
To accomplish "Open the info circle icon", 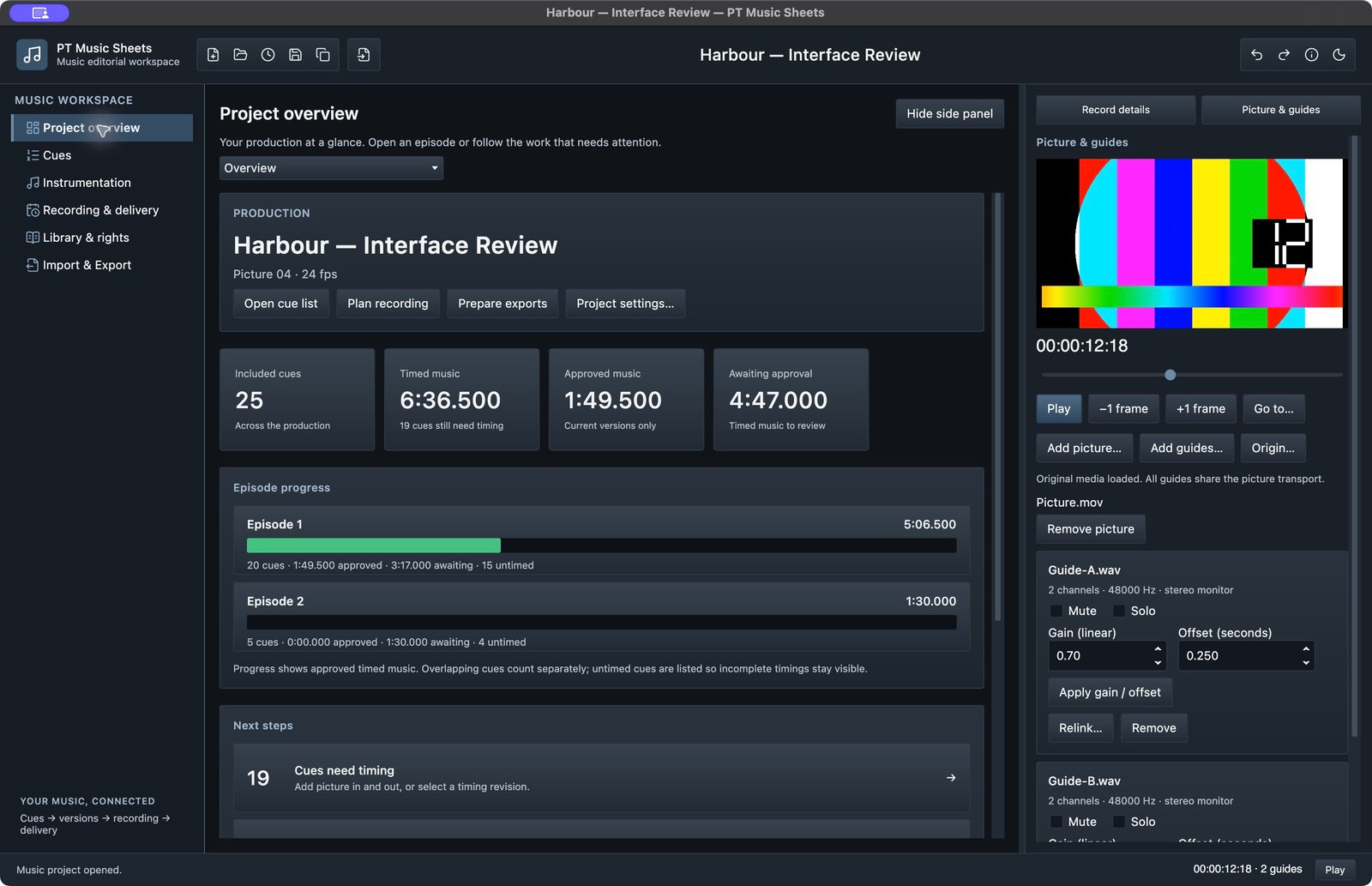I will 1312,55.
